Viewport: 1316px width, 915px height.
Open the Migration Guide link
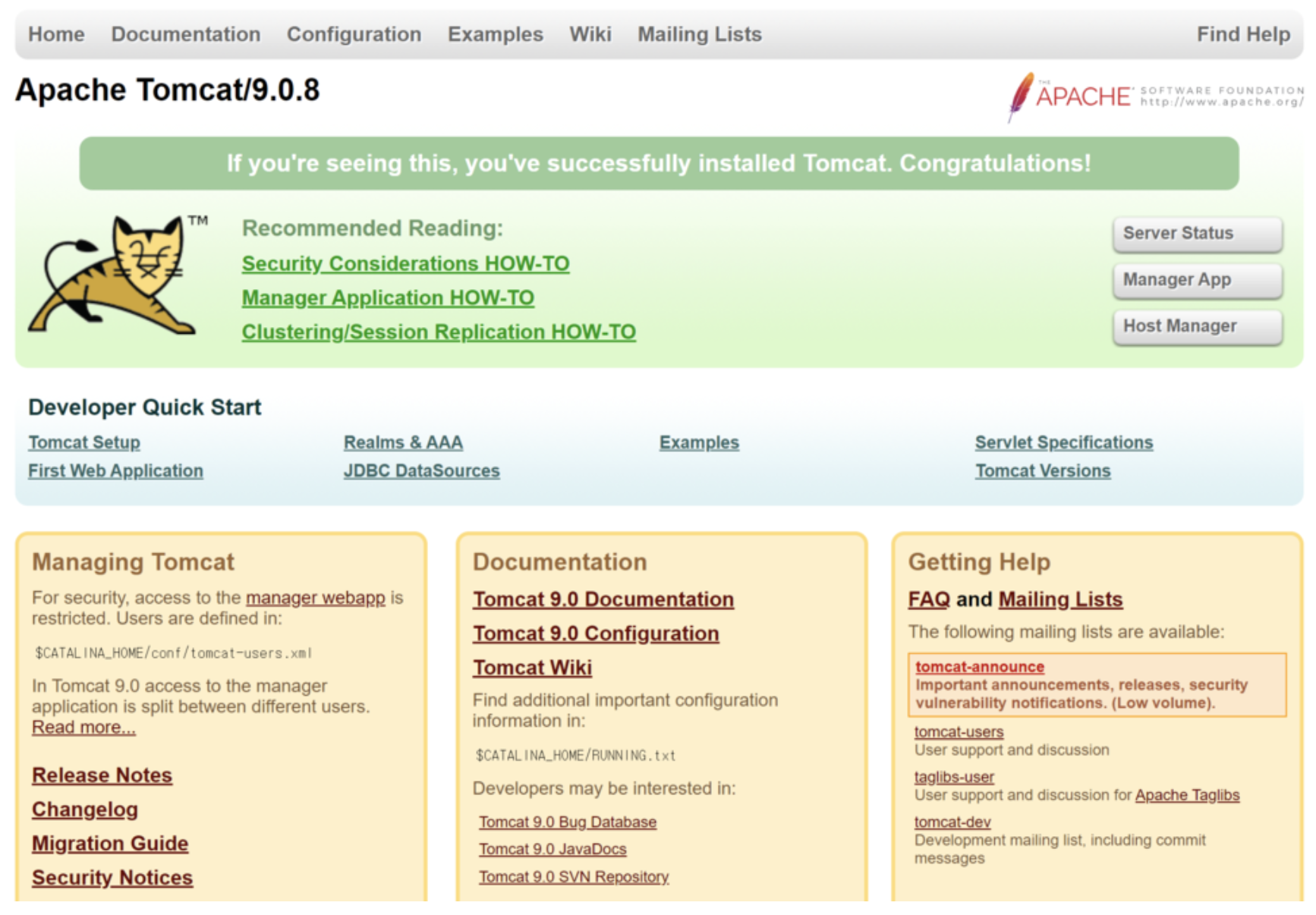(x=109, y=844)
